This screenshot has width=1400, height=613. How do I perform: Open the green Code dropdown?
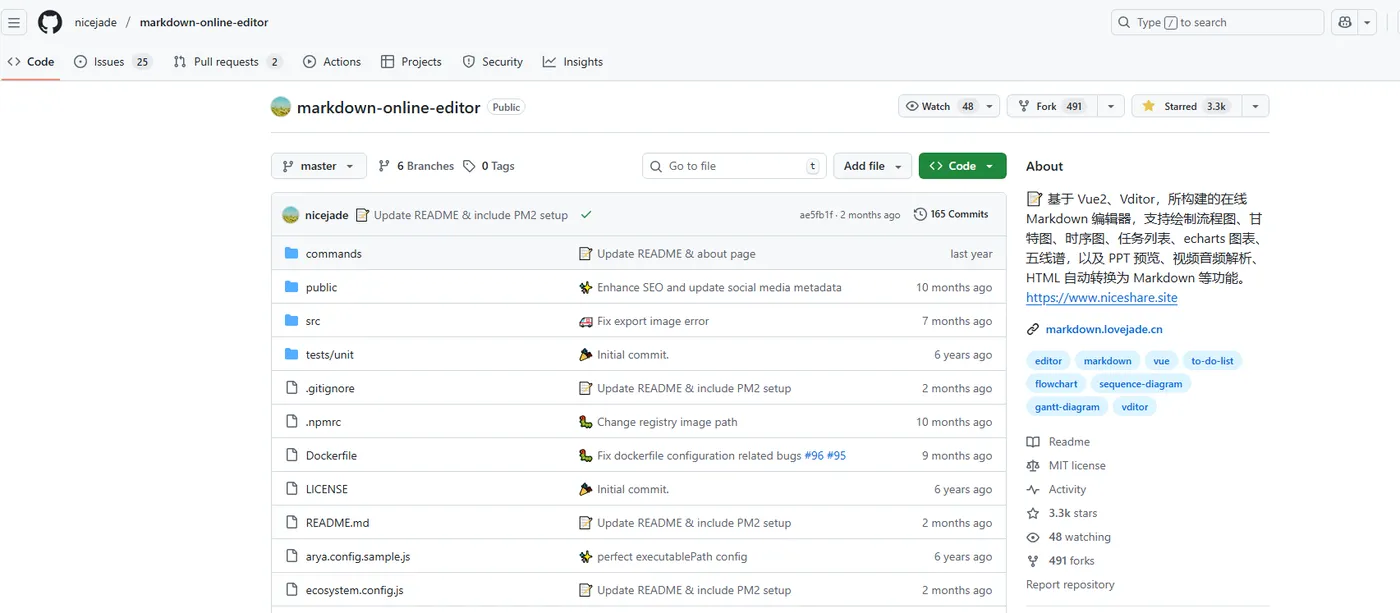[x=961, y=165]
